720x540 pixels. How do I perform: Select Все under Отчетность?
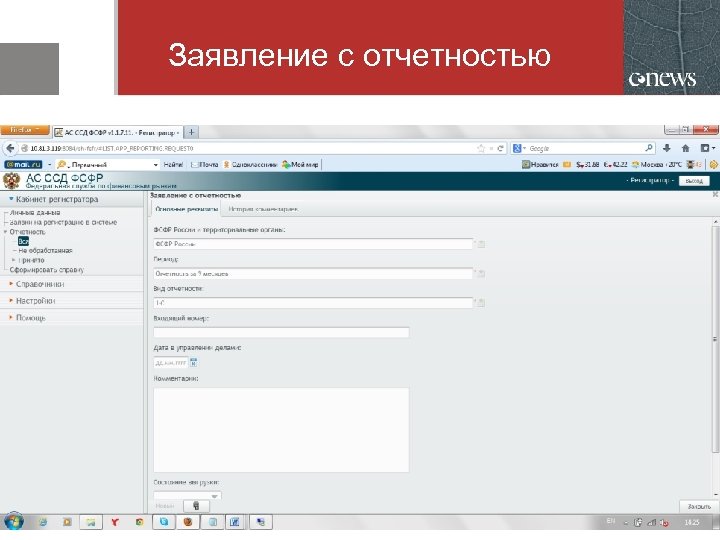(x=23, y=241)
